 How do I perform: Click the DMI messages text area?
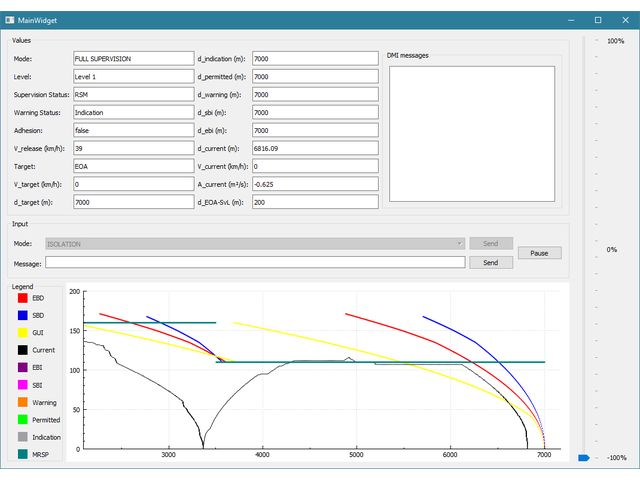click(x=471, y=133)
